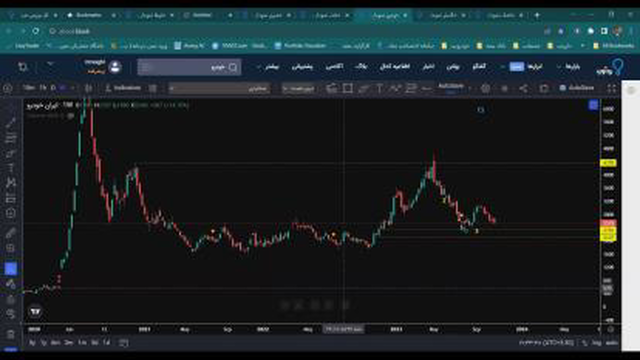
Task: Select the left-toolbar text annotation tool
Action: 11,168
